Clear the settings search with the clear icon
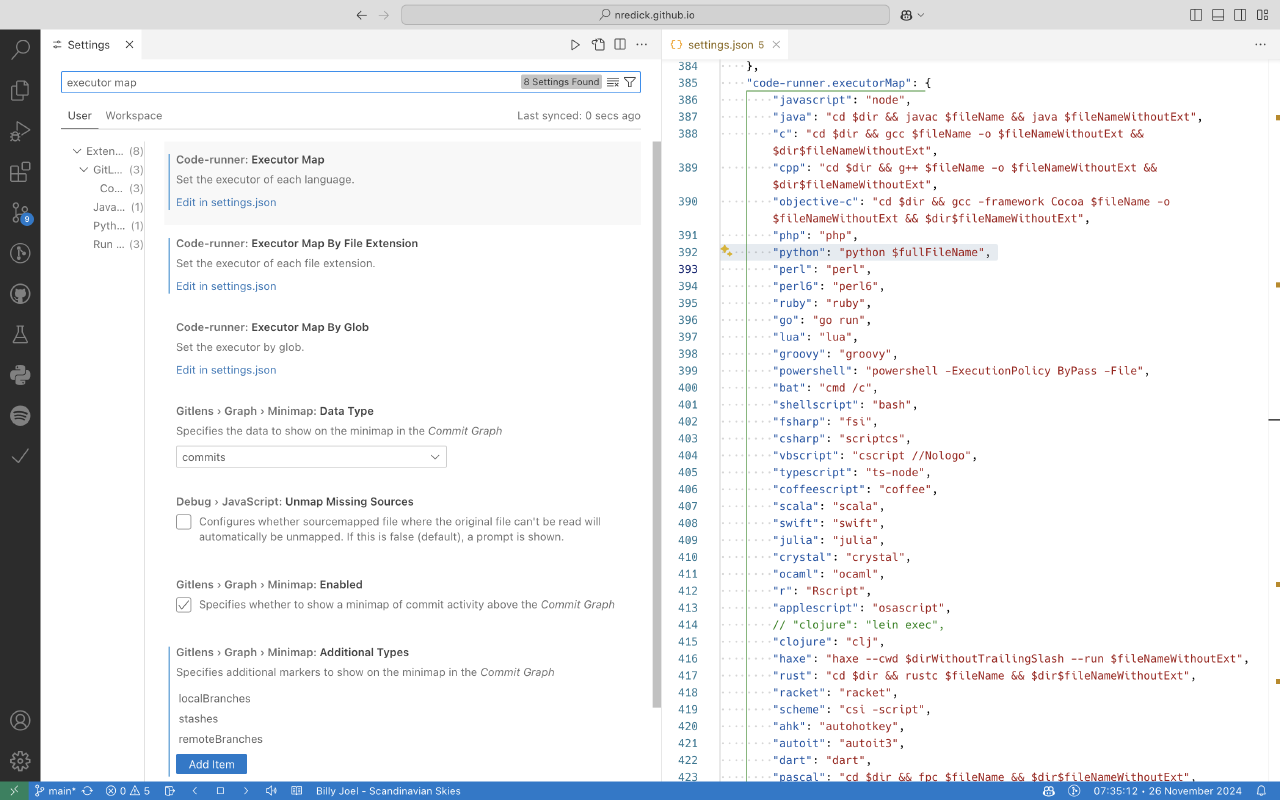 [613, 81]
